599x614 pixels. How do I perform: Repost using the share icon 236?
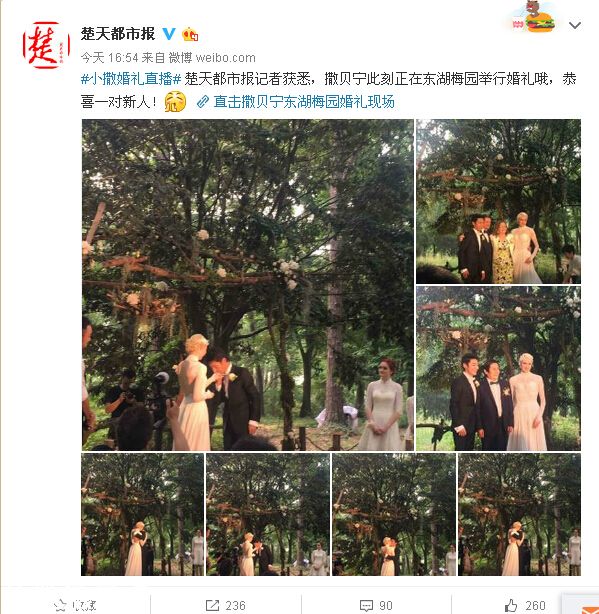(x=226, y=605)
